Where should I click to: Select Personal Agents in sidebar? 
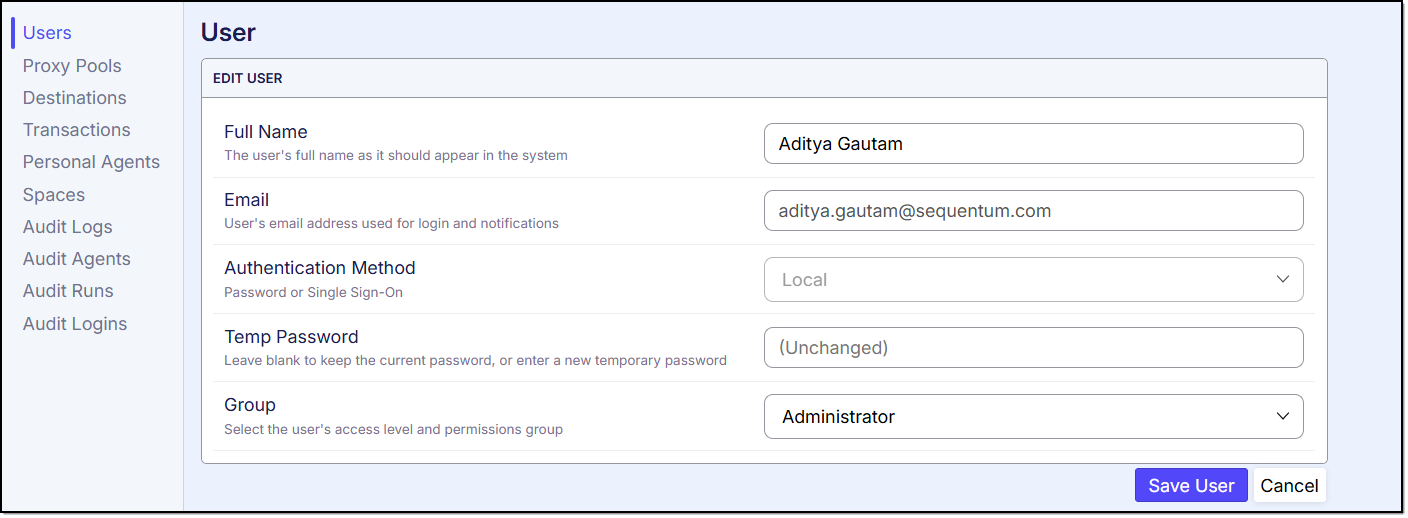coord(91,162)
